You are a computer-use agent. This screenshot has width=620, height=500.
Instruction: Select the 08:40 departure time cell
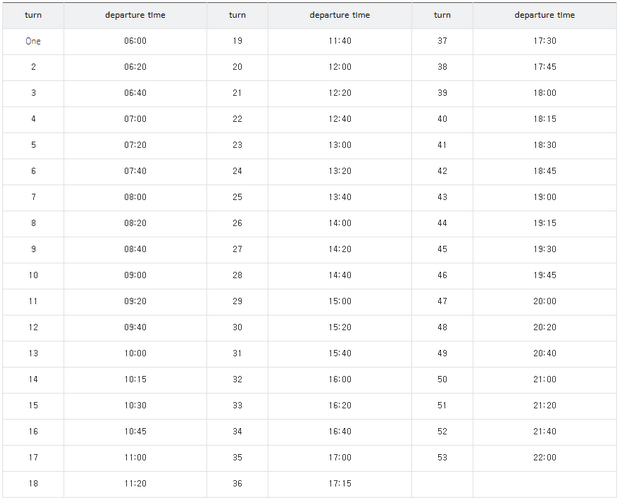(135, 249)
